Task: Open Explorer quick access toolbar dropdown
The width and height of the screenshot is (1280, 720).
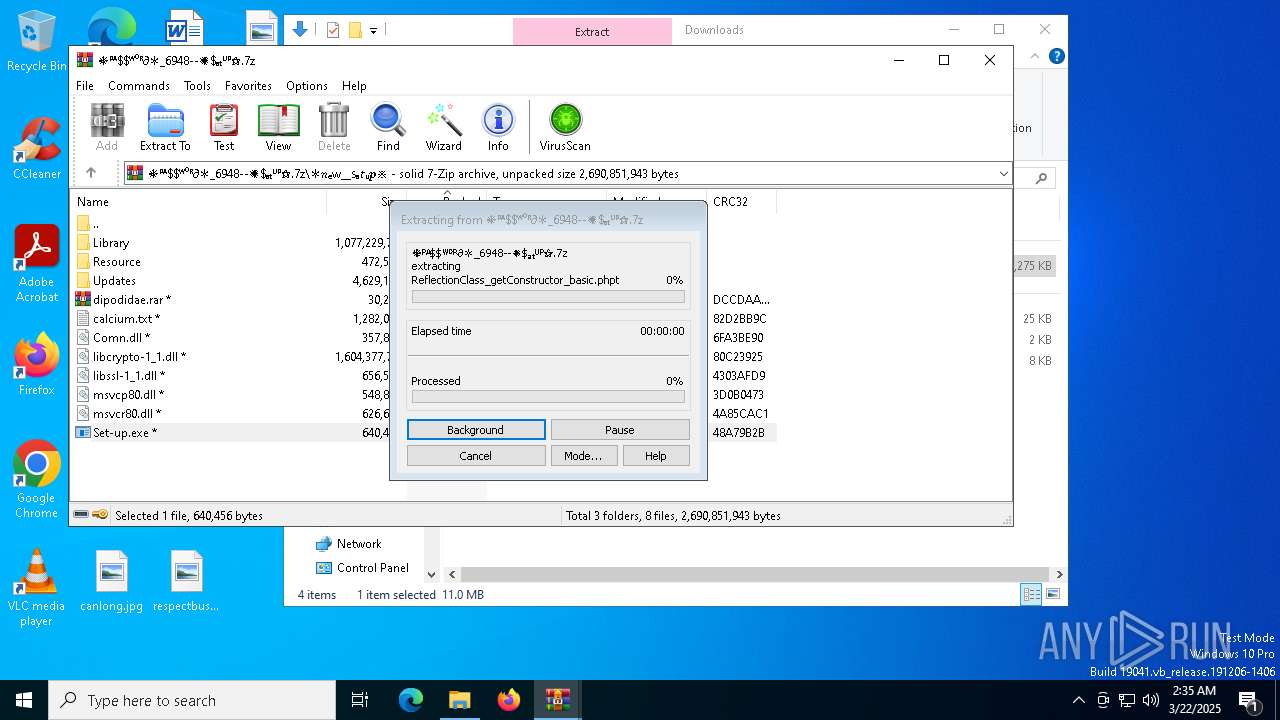Action: click(373, 31)
